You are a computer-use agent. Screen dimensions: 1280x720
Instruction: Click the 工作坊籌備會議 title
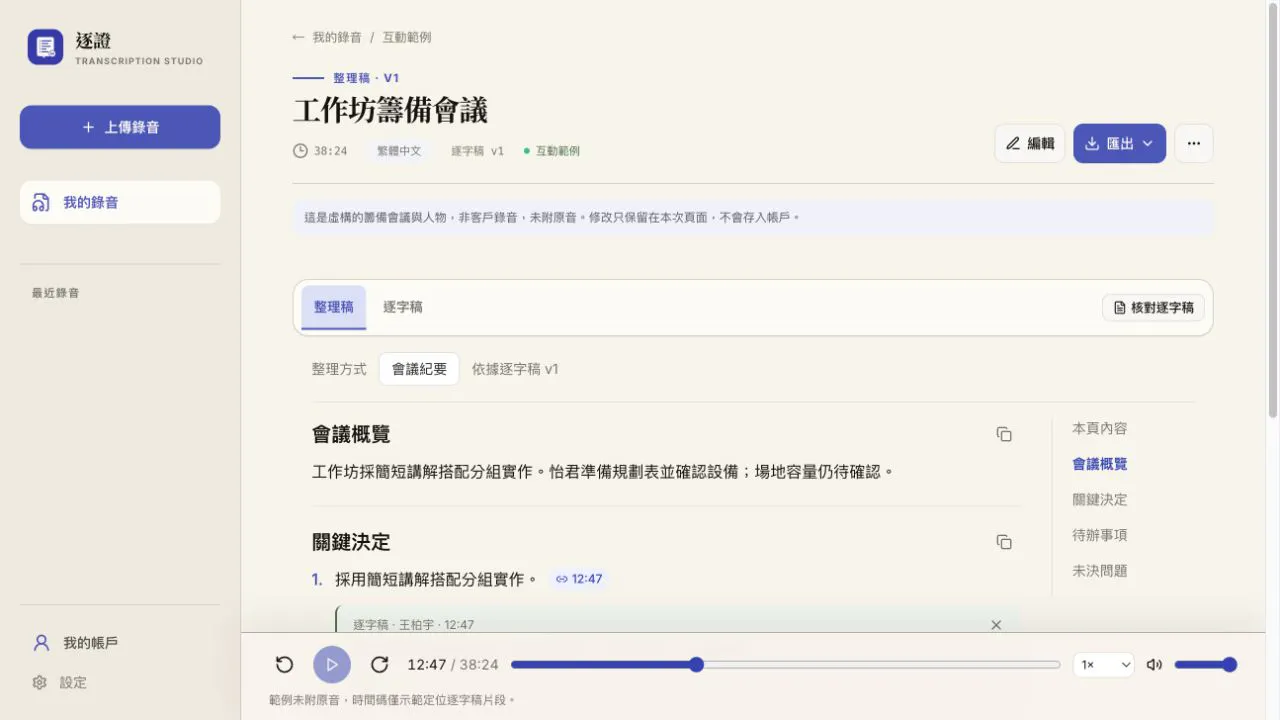tap(390, 110)
